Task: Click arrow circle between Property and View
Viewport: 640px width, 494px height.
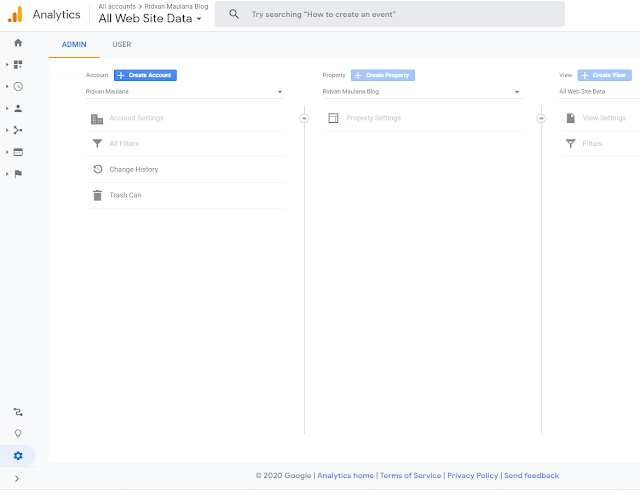Action: pyautogui.click(x=541, y=118)
